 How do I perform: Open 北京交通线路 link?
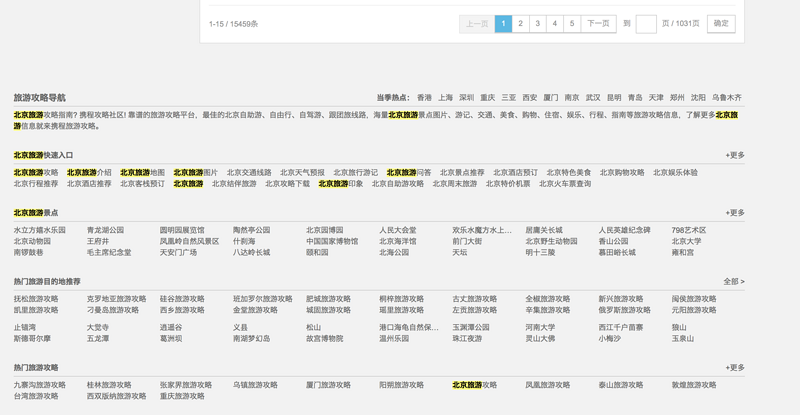click(x=249, y=173)
